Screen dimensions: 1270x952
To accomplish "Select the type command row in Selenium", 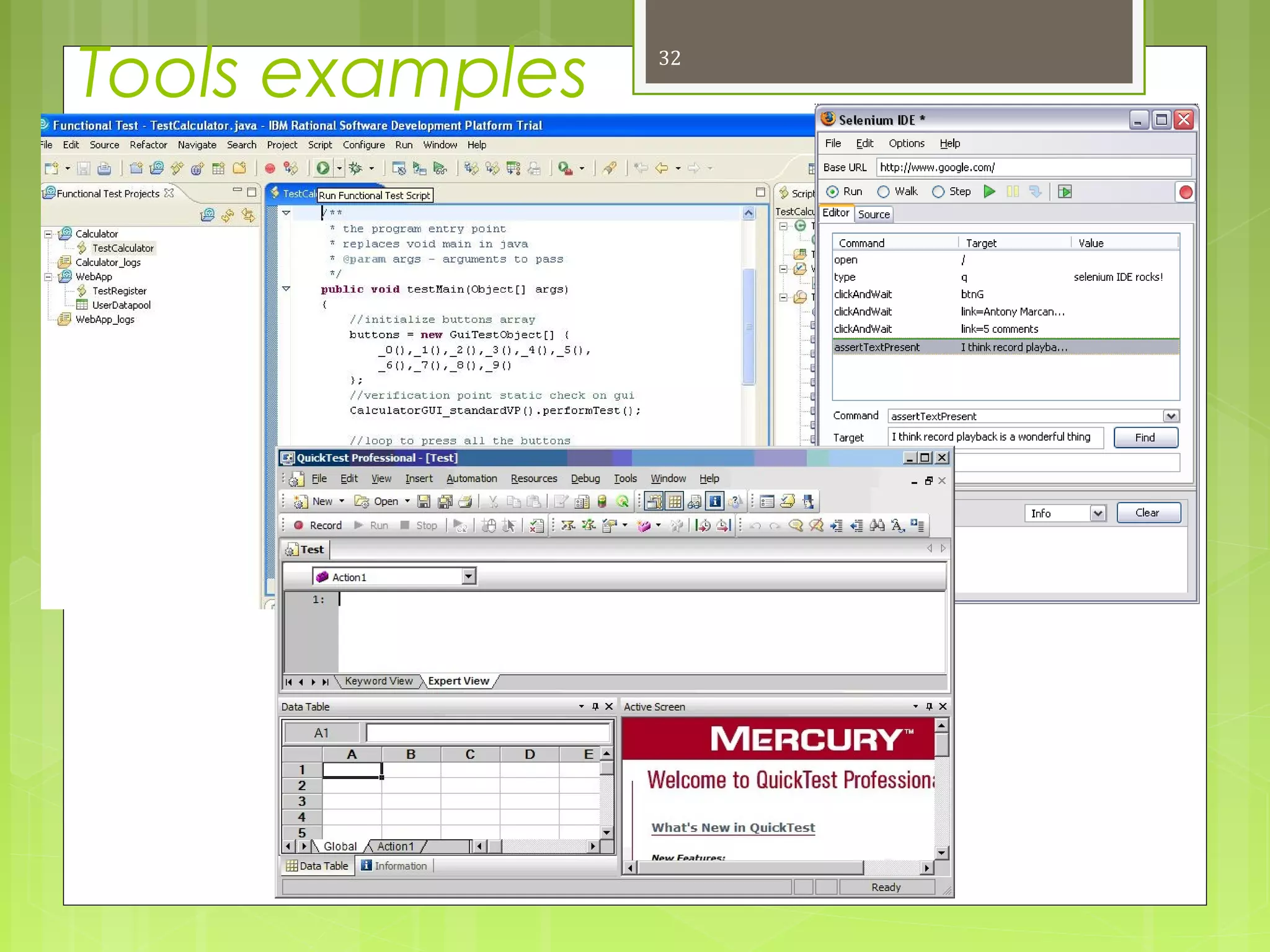I will pos(1005,277).
